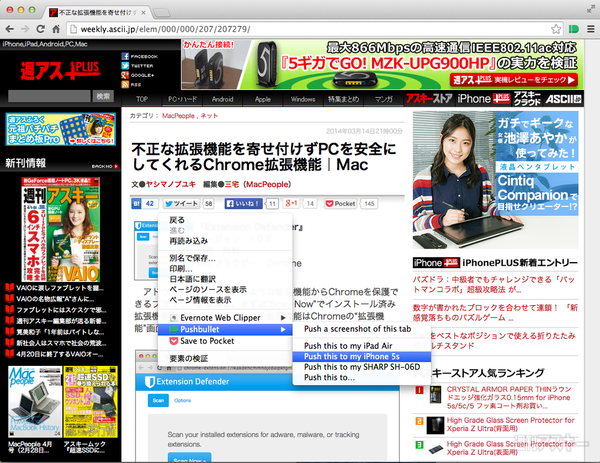Open the 週刊アスキー magazine cover
This screenshot has width=600, height=463.
(60, 229)
